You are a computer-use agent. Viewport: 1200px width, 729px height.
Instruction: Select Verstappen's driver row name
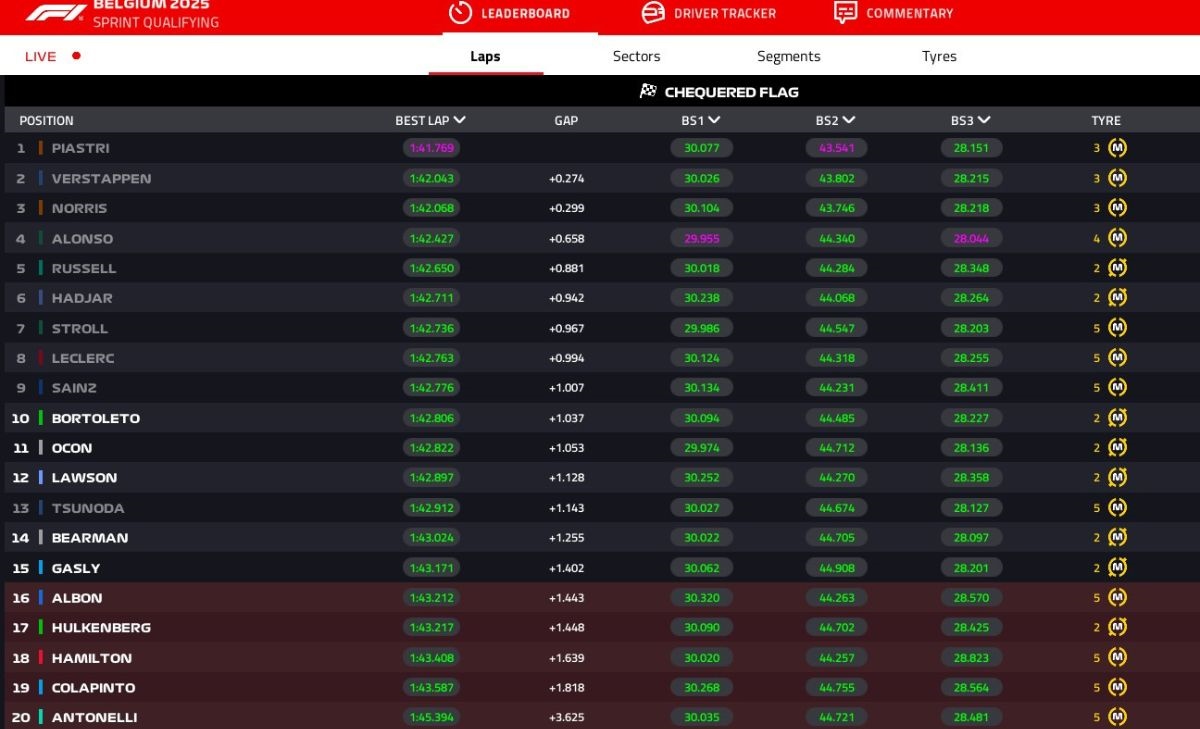[x=101, y=178]
